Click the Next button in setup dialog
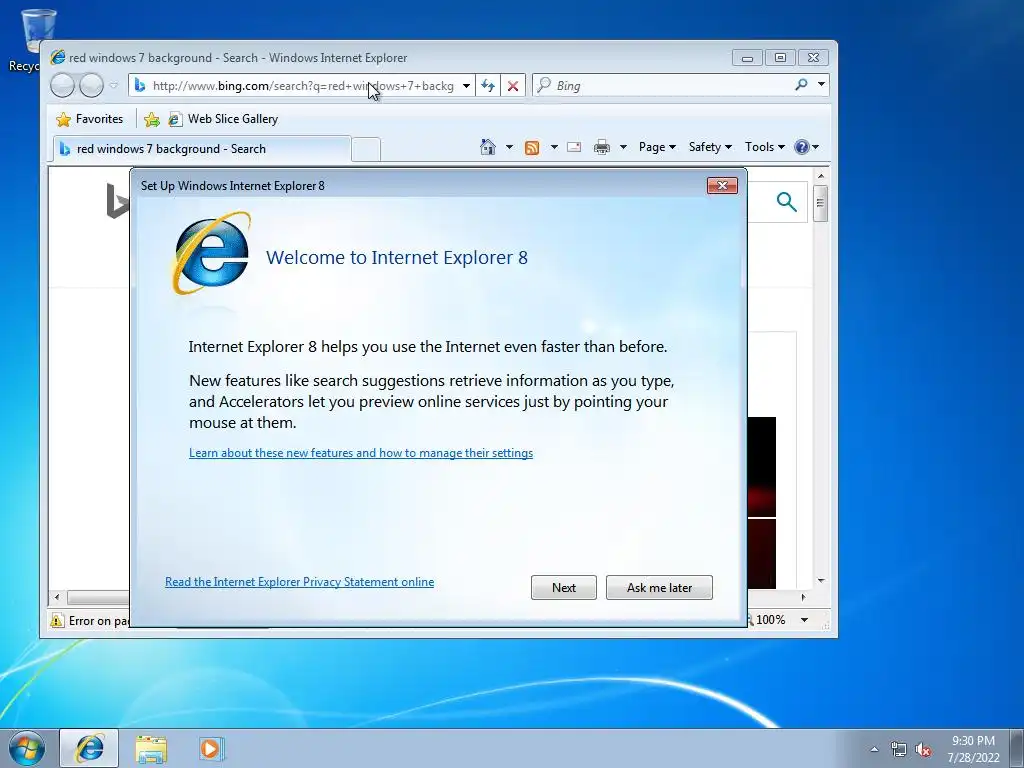Screen dimensions: 1024x768 564,588
